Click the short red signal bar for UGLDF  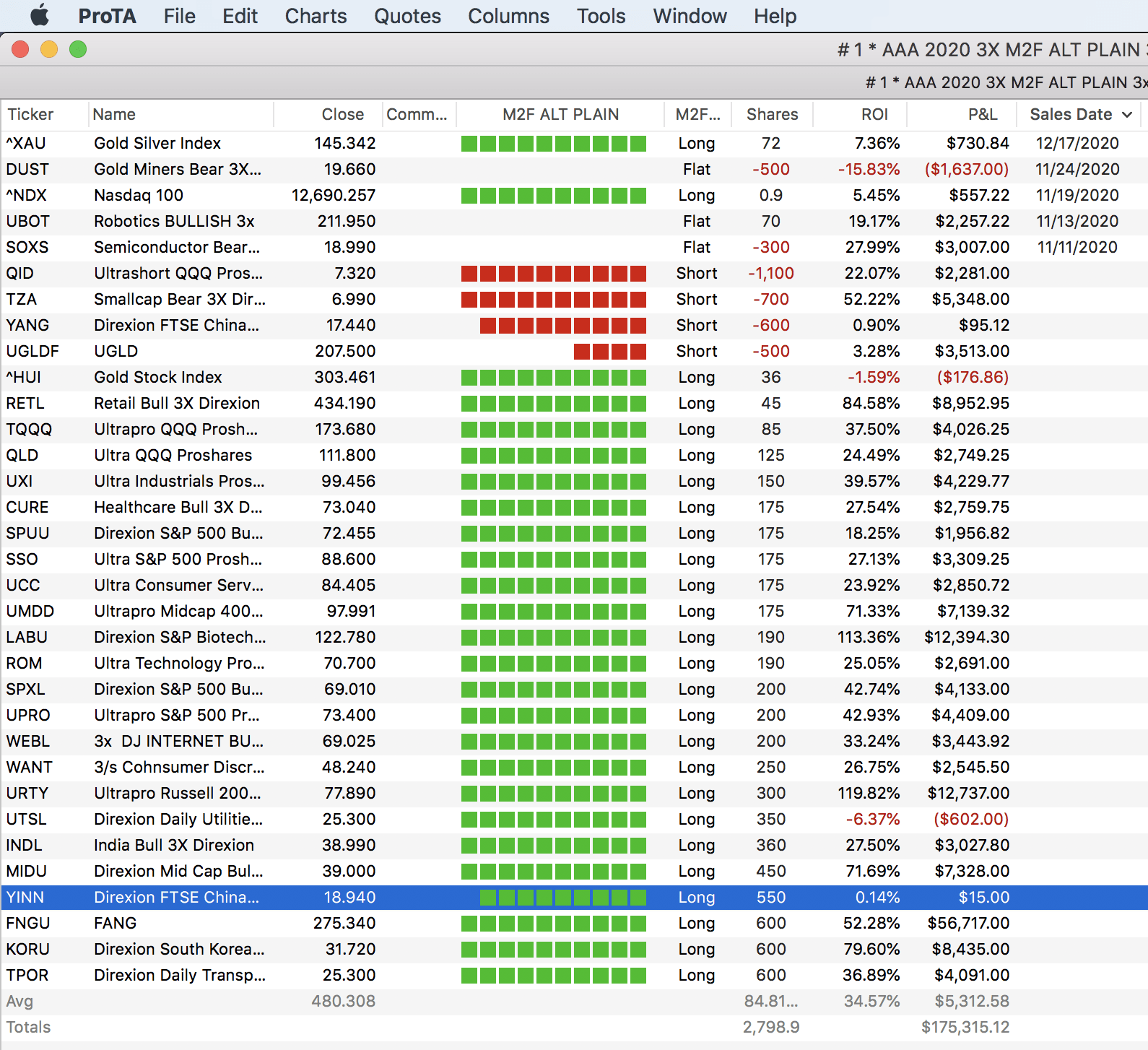[x=610, y=352]
